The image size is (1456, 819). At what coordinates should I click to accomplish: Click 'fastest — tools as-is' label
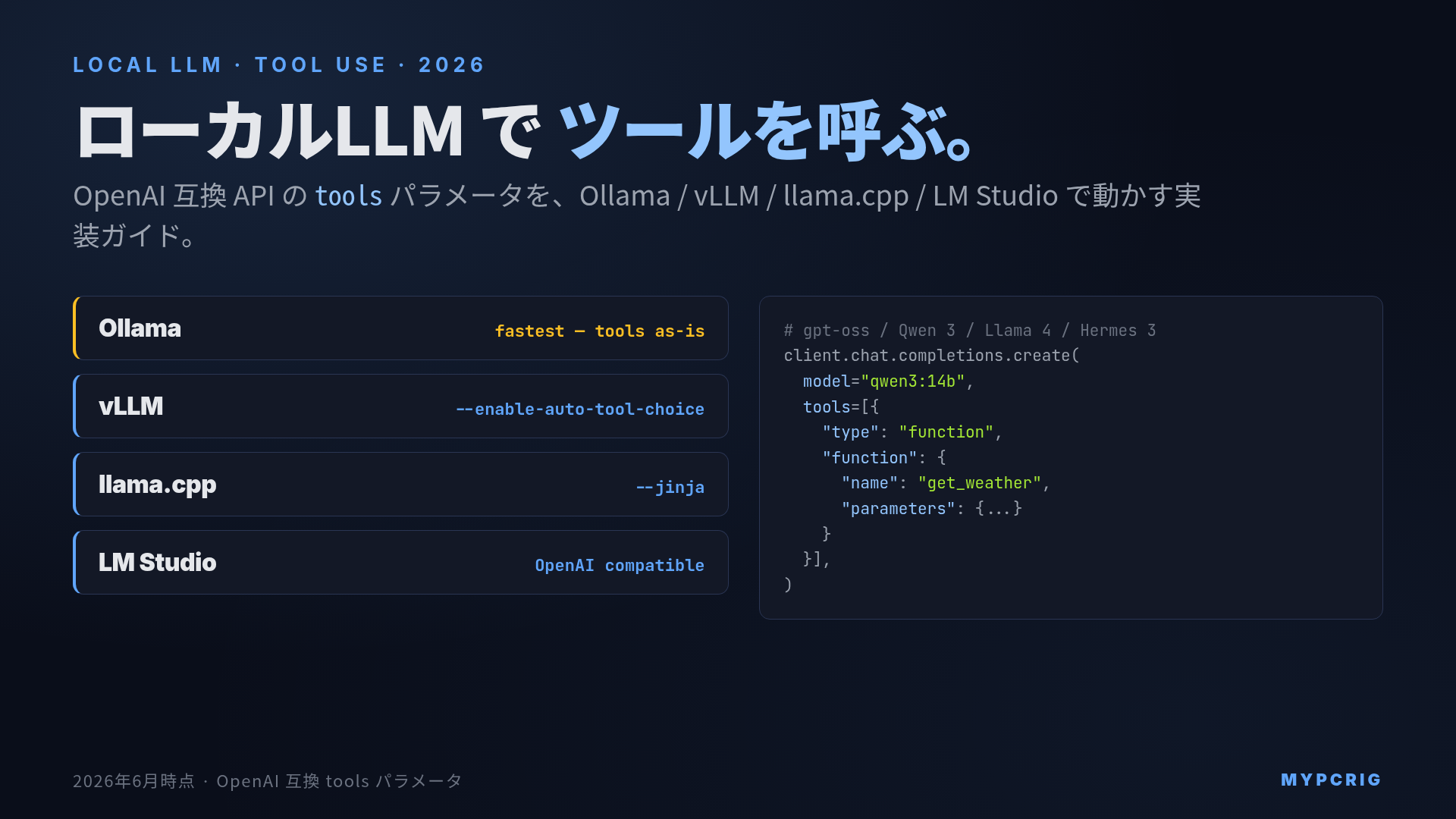click(x=600, y=331)
